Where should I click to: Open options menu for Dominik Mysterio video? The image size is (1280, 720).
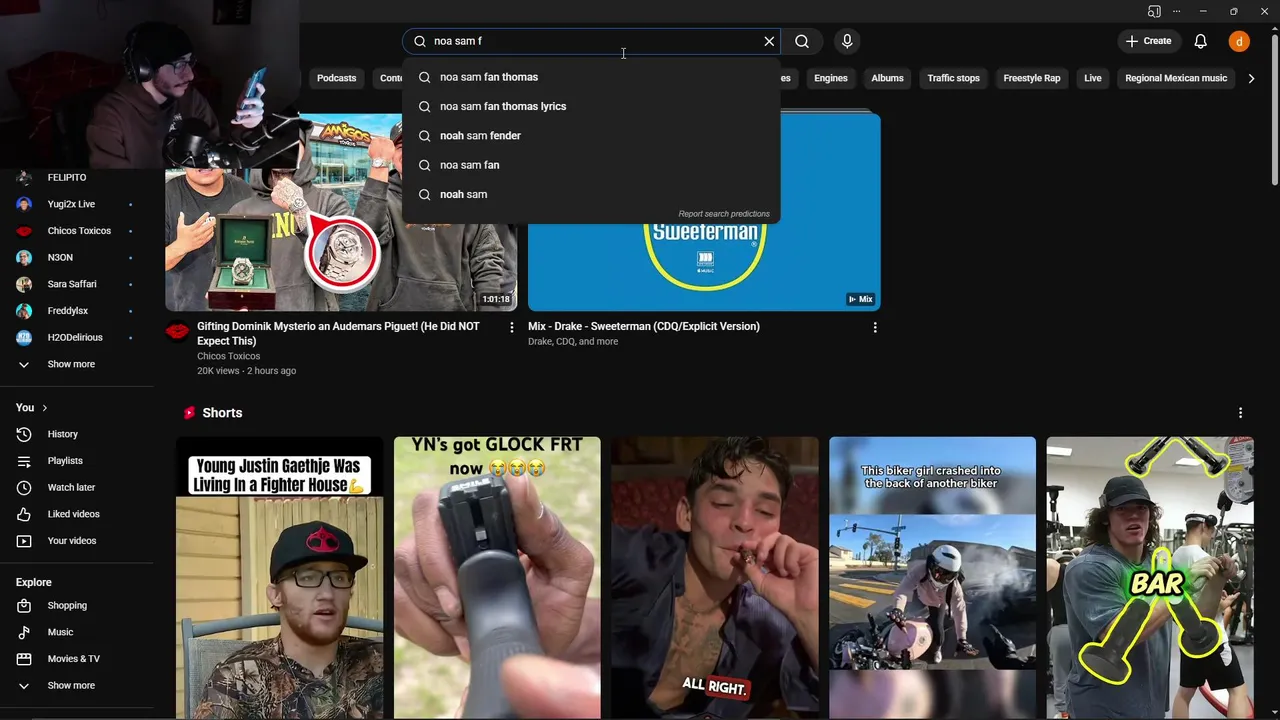[512, 327]
